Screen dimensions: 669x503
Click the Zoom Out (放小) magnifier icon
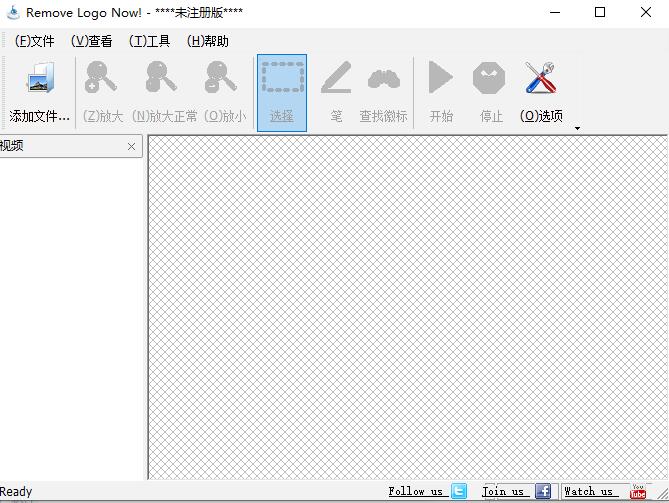click(220, 79)
